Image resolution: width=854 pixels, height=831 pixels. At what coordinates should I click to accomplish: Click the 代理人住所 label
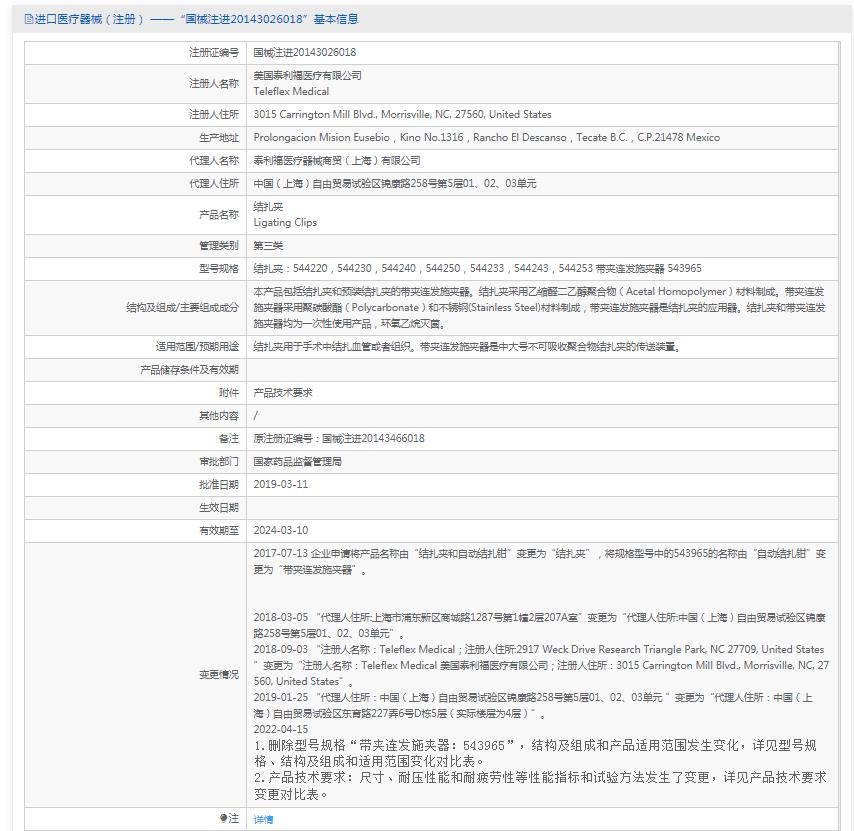[214, 184]
